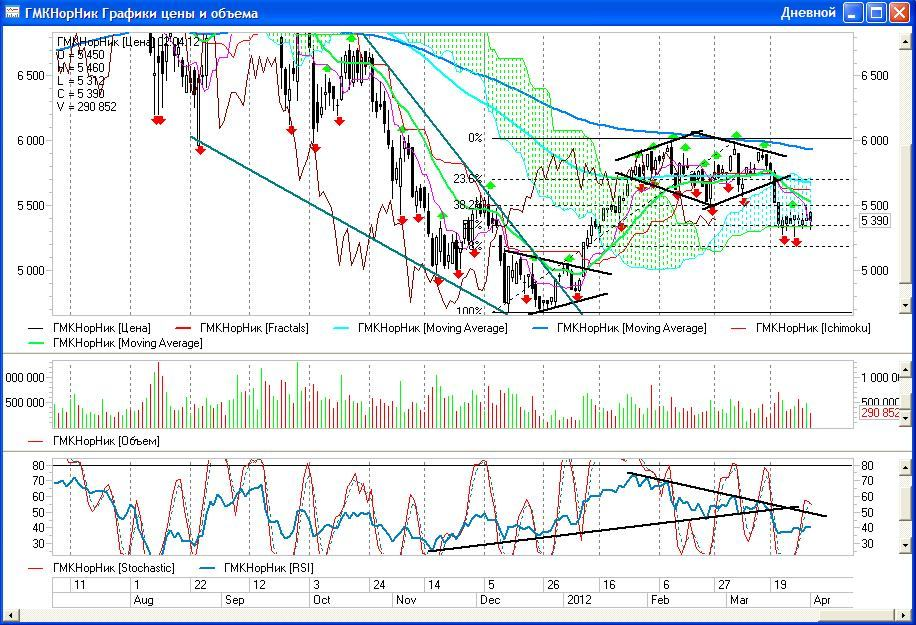Screen dimensions: 916x625
Task: Select the ГМКНорНик [RSI] legend entry
Action: 257,568
